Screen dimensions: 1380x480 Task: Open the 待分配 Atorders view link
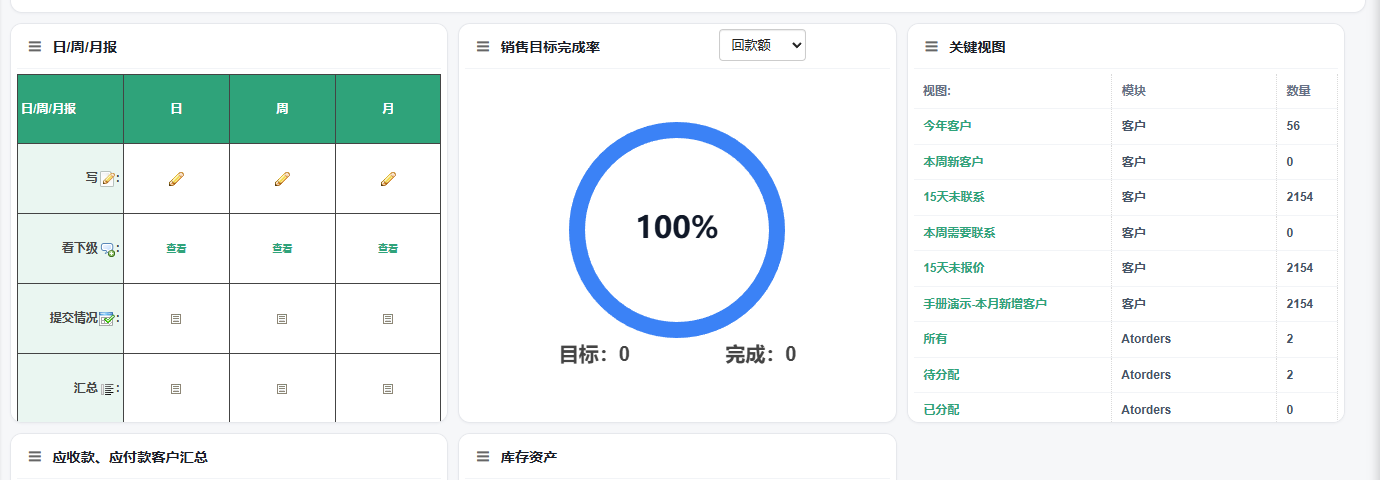[941, 374]
